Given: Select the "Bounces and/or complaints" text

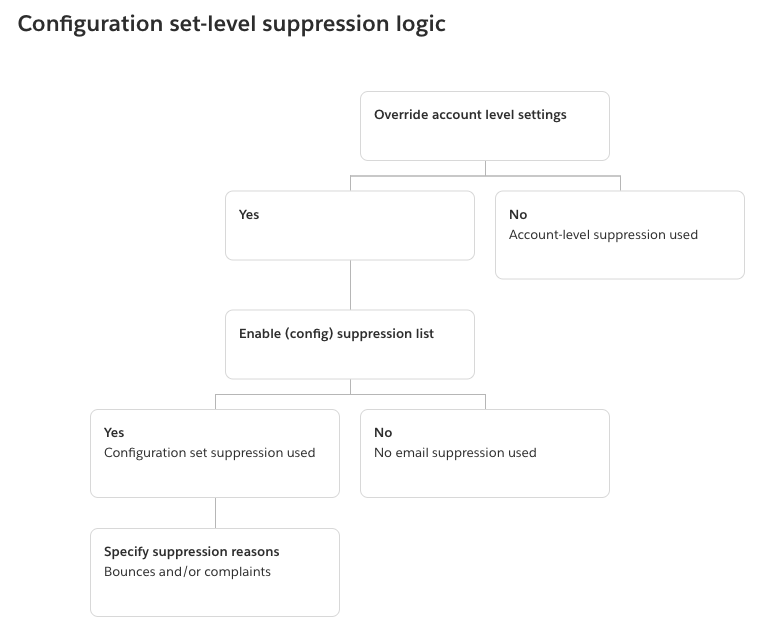Looking at the screenshot, I should pyautogui.click(x=187, y=572).
